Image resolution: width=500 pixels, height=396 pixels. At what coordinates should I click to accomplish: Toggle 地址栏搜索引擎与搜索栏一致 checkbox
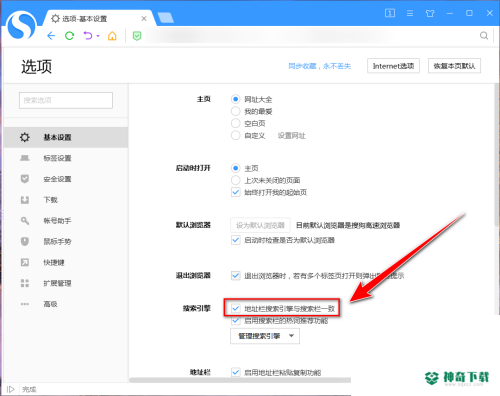(235, 308)
